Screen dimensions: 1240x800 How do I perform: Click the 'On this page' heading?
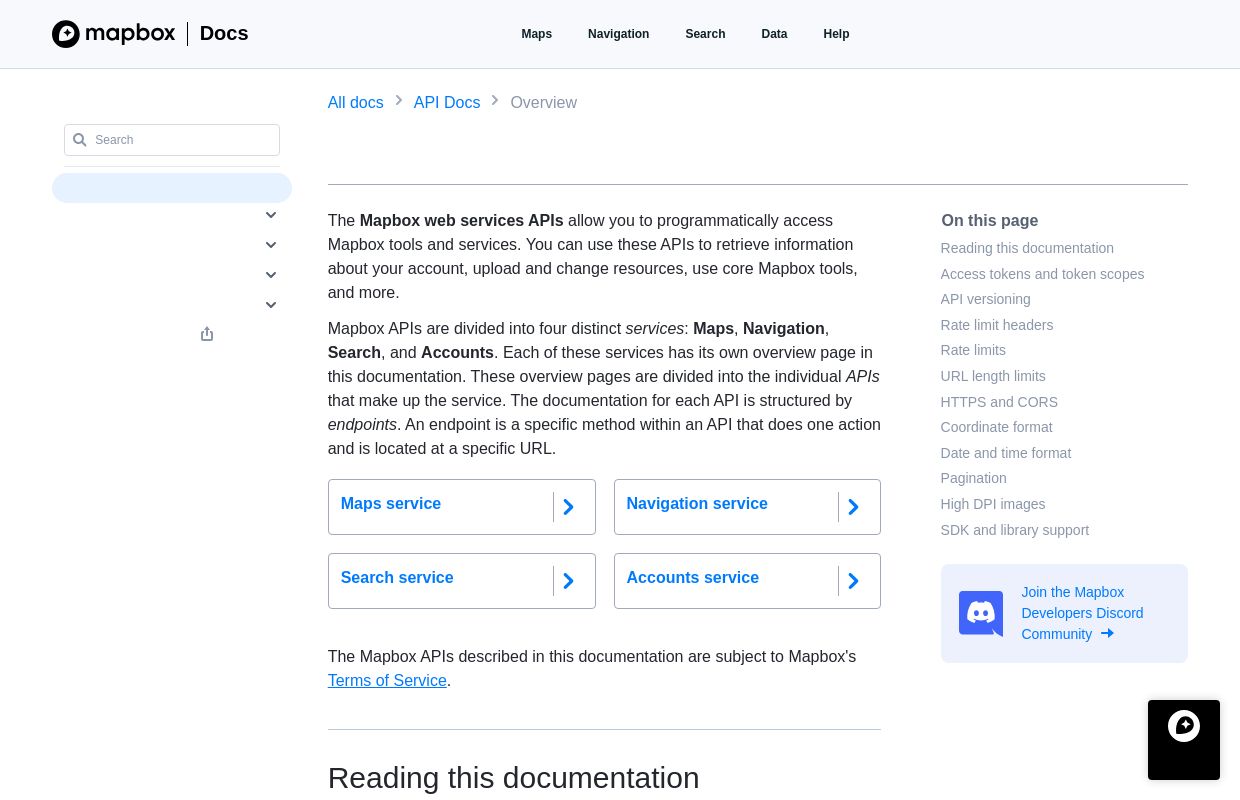989,221
